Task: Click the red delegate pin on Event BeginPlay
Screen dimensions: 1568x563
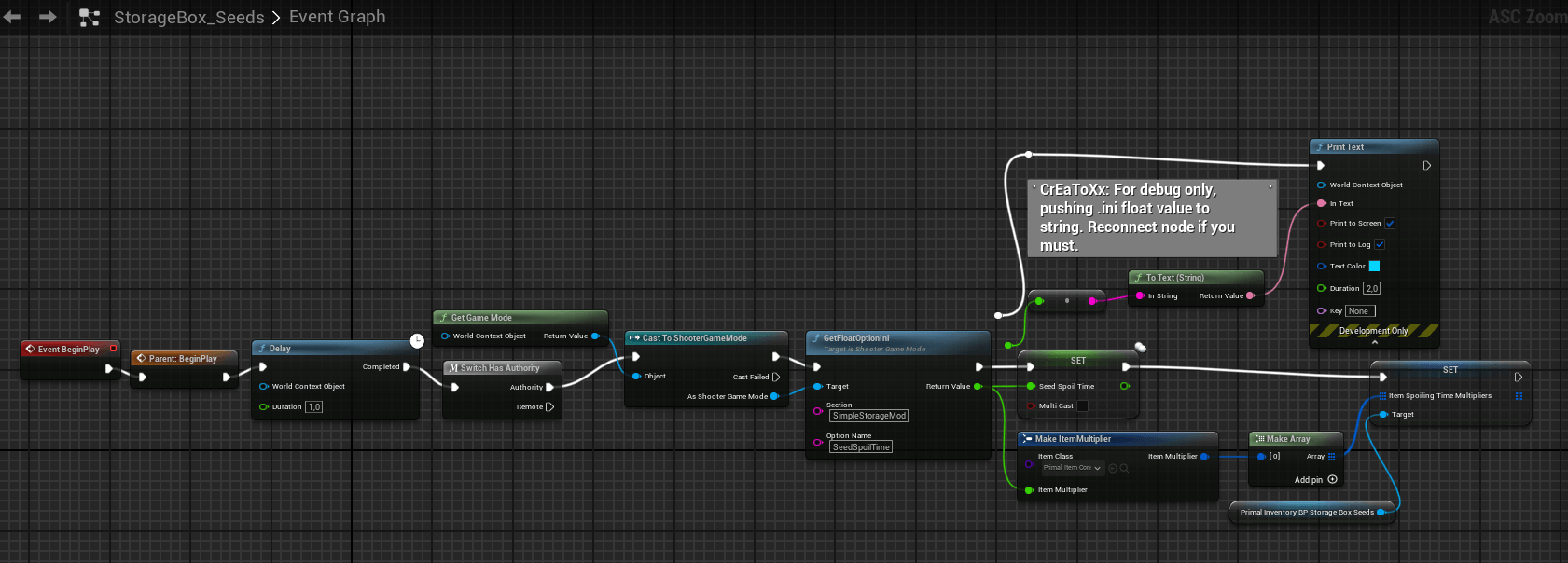Action: tap(114, 349)
